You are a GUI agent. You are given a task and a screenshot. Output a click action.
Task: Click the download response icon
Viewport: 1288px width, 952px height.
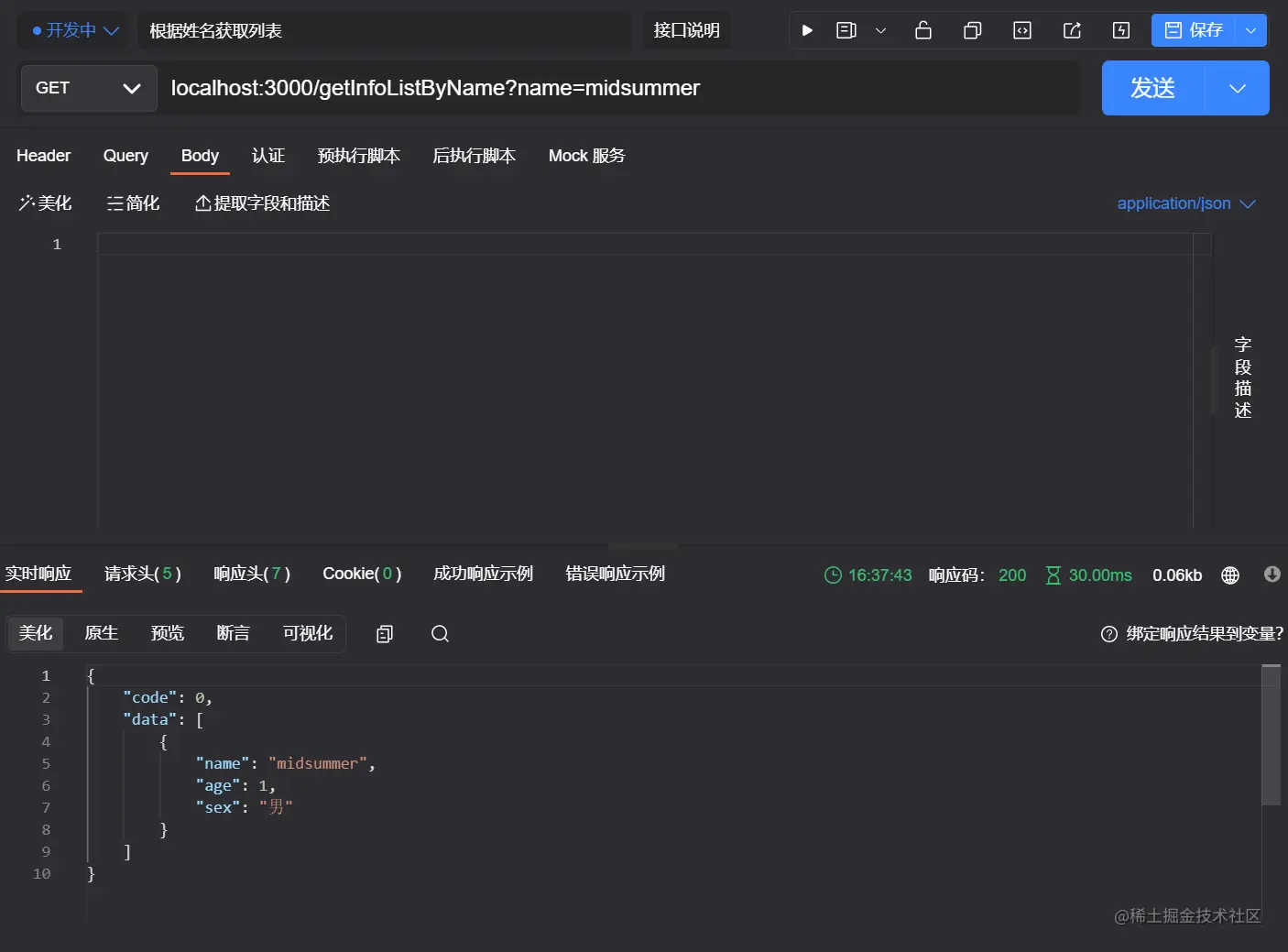tap(1272, 574)
